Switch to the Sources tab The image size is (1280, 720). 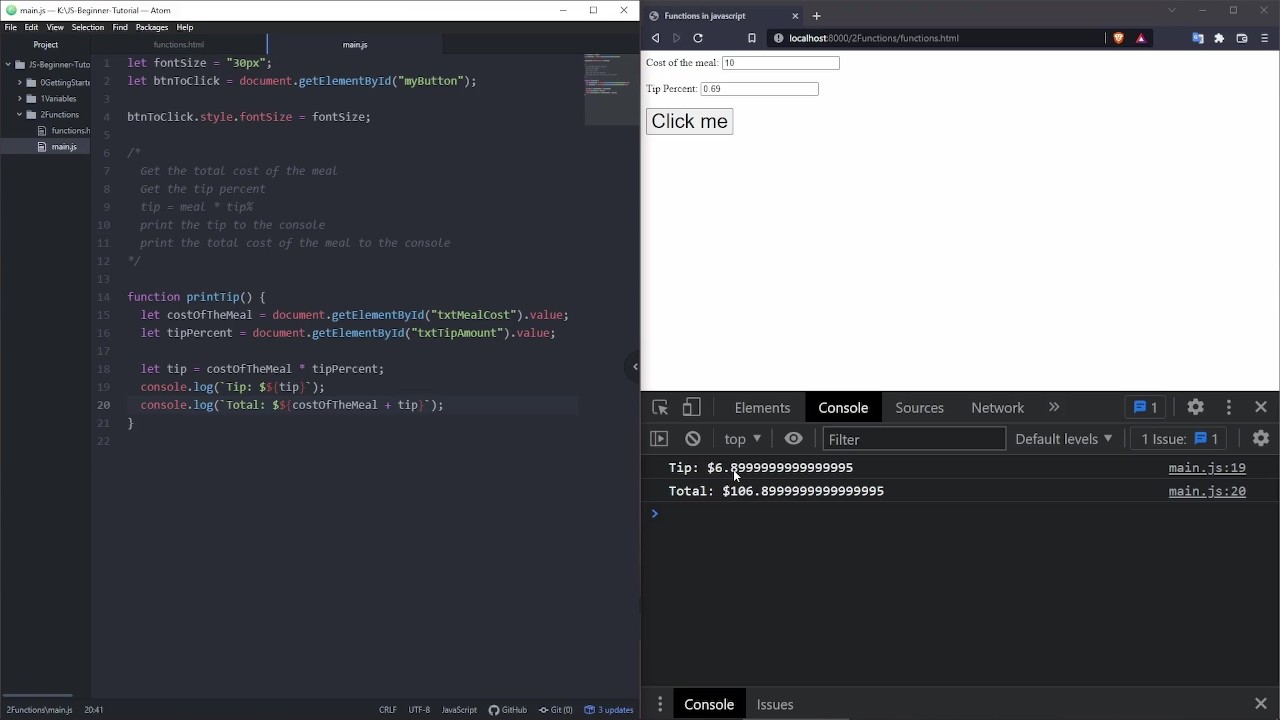point(919,408)
